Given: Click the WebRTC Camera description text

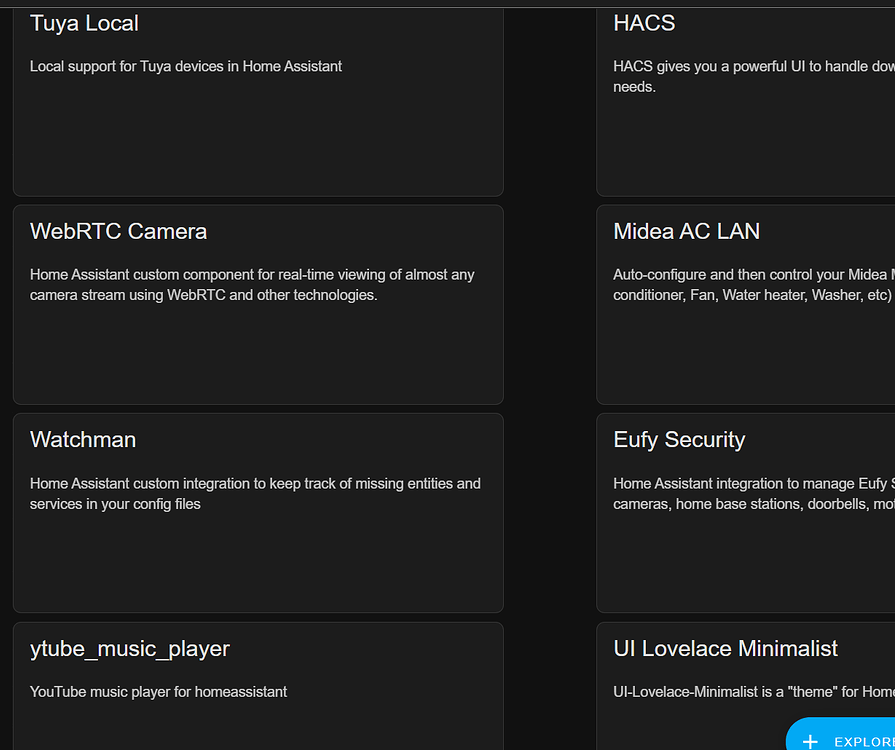Looking at the screenshot, I should 252,285.
